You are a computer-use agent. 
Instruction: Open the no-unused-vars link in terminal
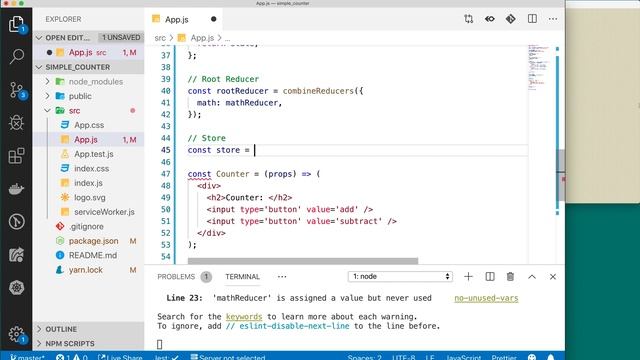click(x=486, y=298)
